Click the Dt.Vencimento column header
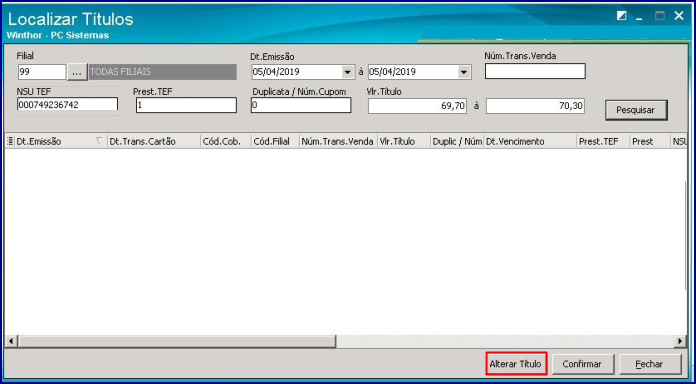This screenshot has height=384, width=696. click(x=530, y=142)
